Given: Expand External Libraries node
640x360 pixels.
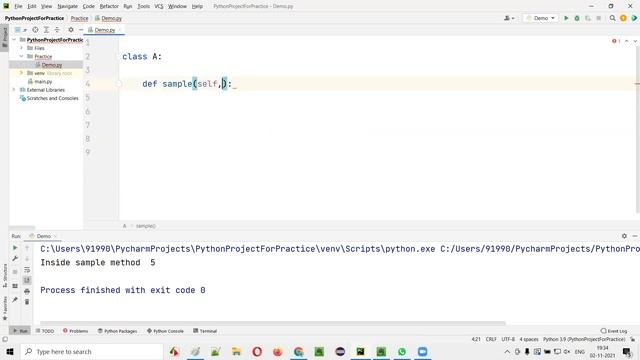Looking at the screenshot, I should point(14,90).
